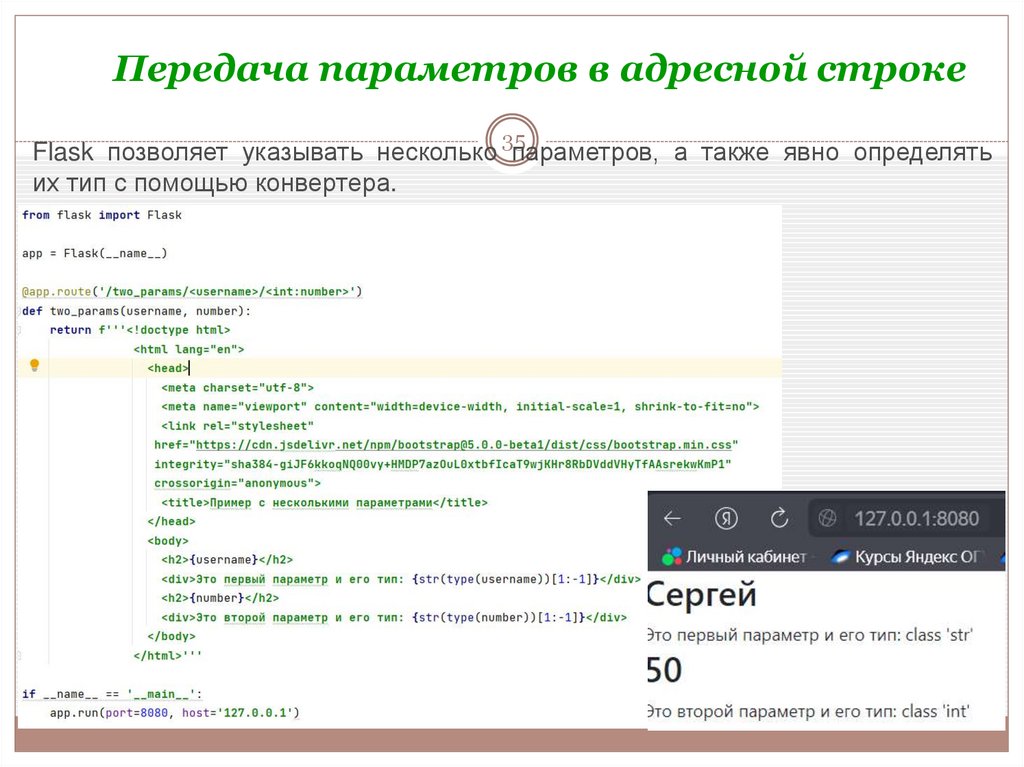Click the yellow lightbulb intention icon in the gutter

coord(35,365)
